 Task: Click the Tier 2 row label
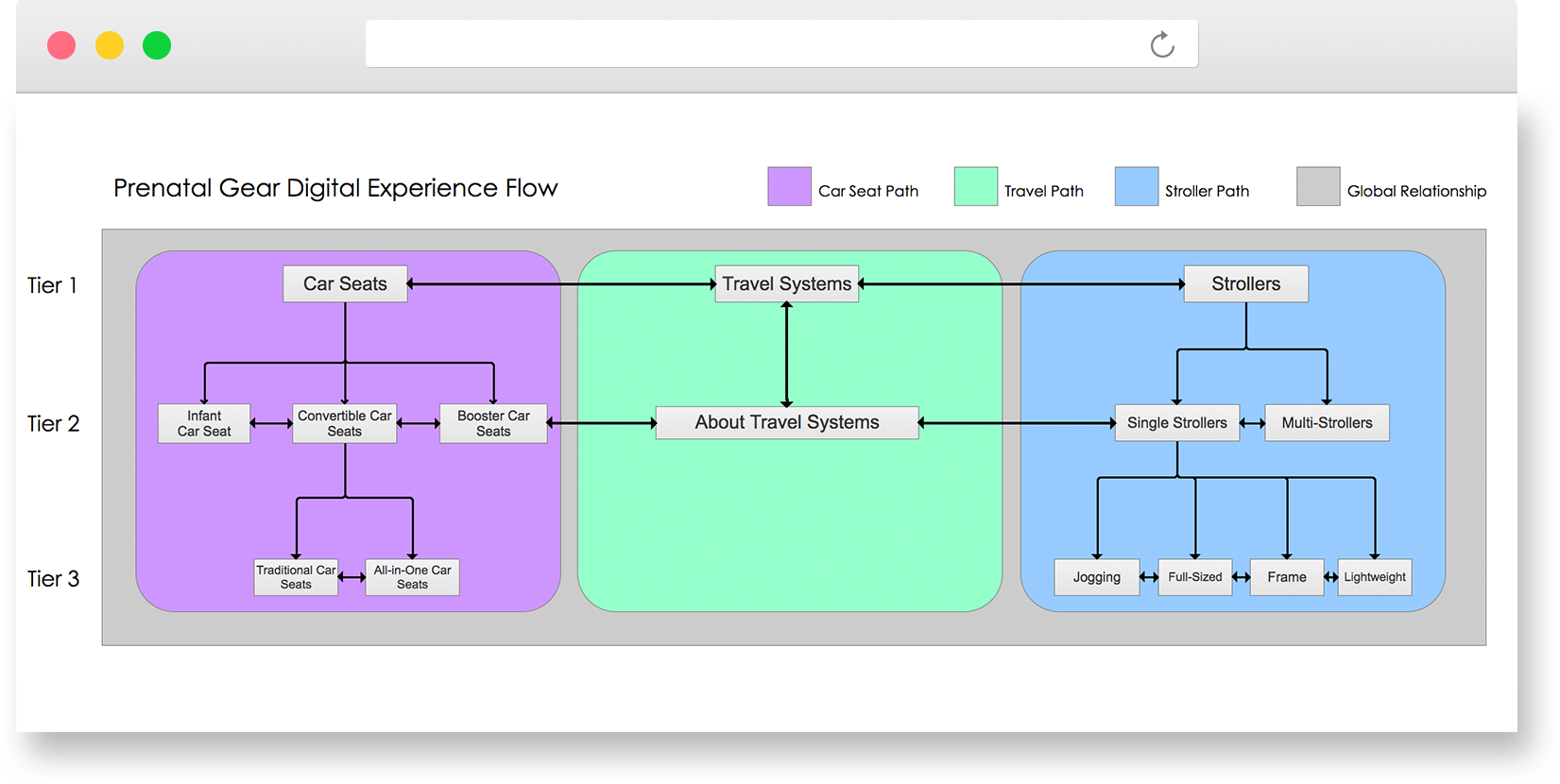pos(53,423)
